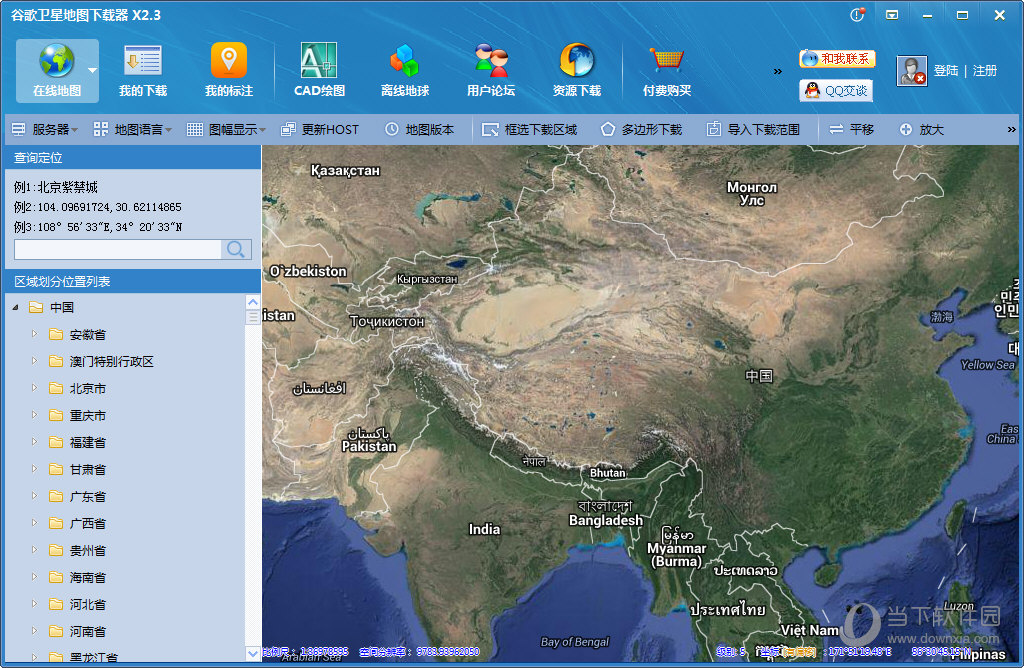This screenshot has height=668, width=1024.
Task: Open 资源下载 resource download
Action: pyautogui.click(x=577, y=71)
